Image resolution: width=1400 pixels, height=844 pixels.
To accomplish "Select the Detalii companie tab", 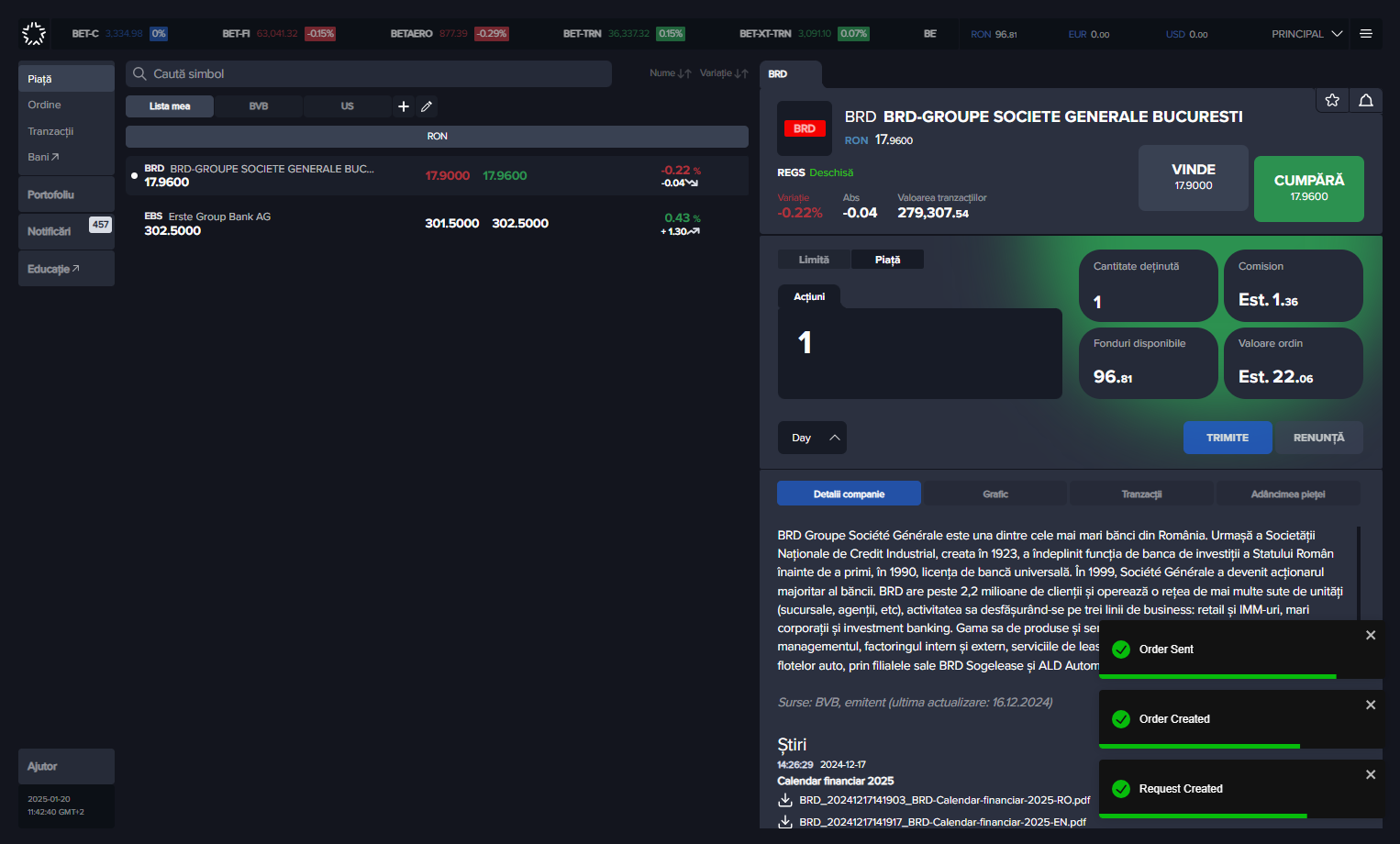I will pos(849,494).
